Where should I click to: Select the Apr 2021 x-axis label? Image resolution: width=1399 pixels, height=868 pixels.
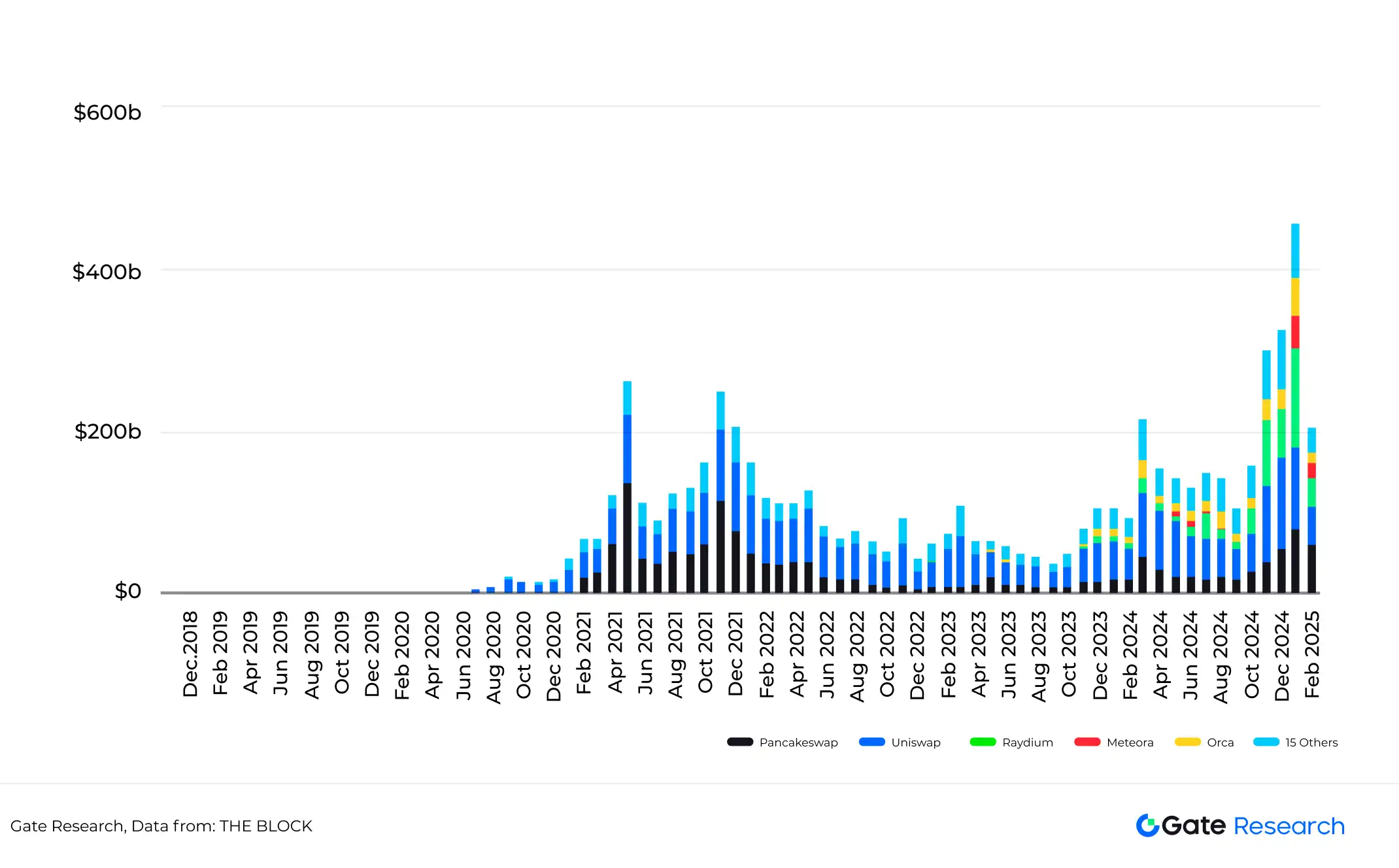coord(615,652)
